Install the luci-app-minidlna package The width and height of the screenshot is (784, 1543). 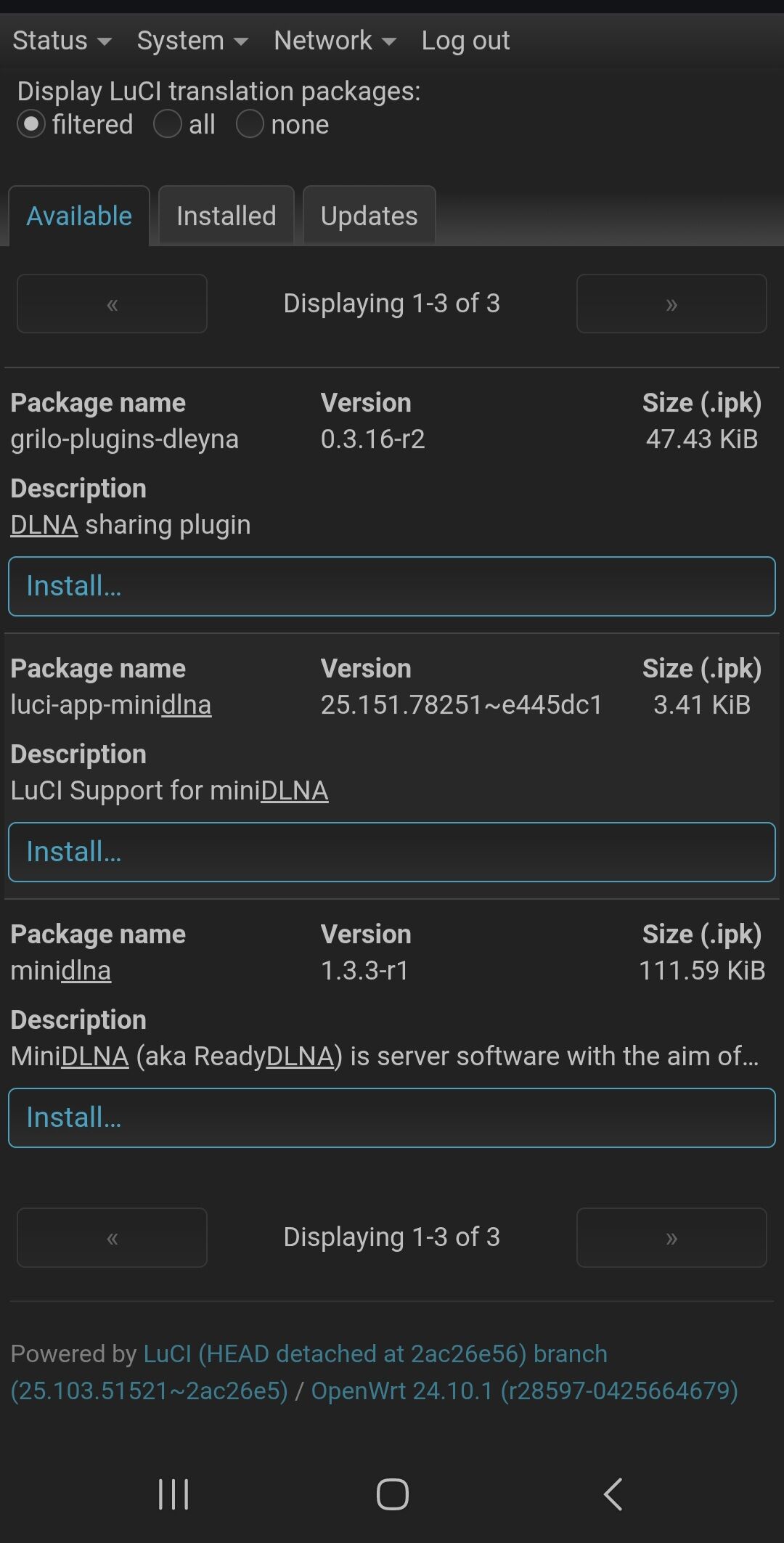[x=392, y=852]
